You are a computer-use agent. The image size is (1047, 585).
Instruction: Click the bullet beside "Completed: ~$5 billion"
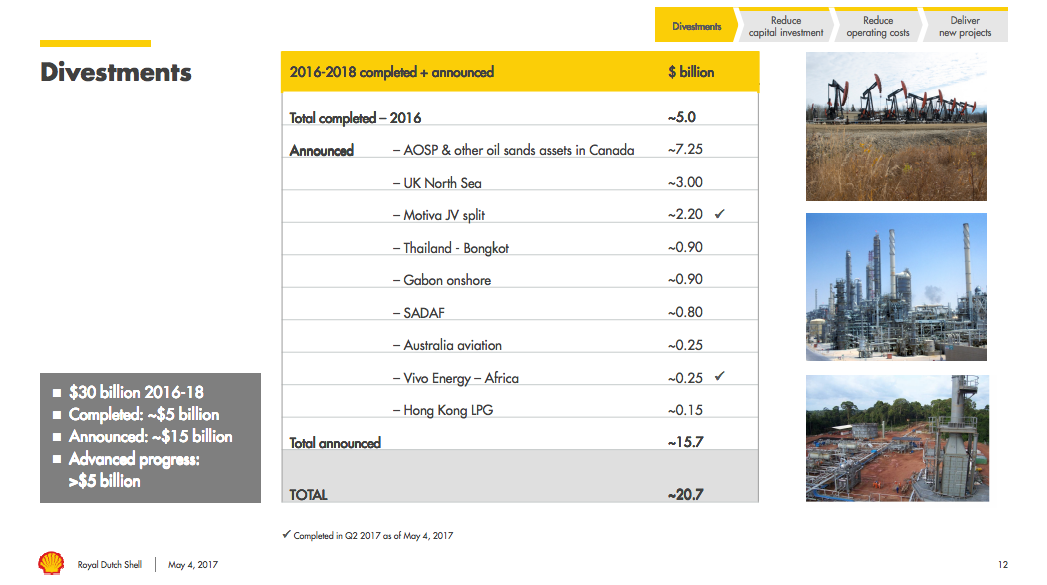click(x=57, y=417)
